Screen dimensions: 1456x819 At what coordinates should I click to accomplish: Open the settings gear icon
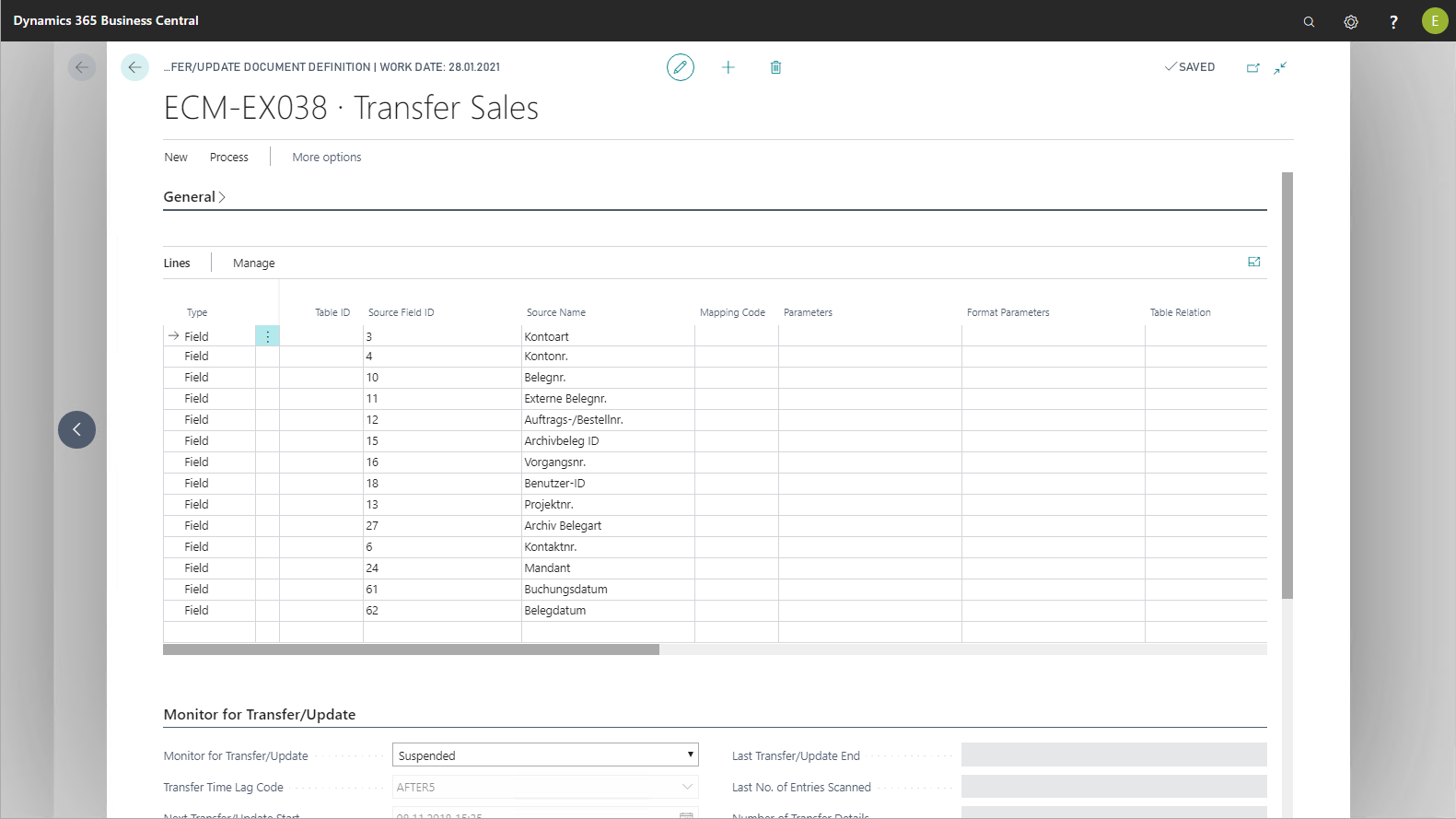(x=1351, y=21)
